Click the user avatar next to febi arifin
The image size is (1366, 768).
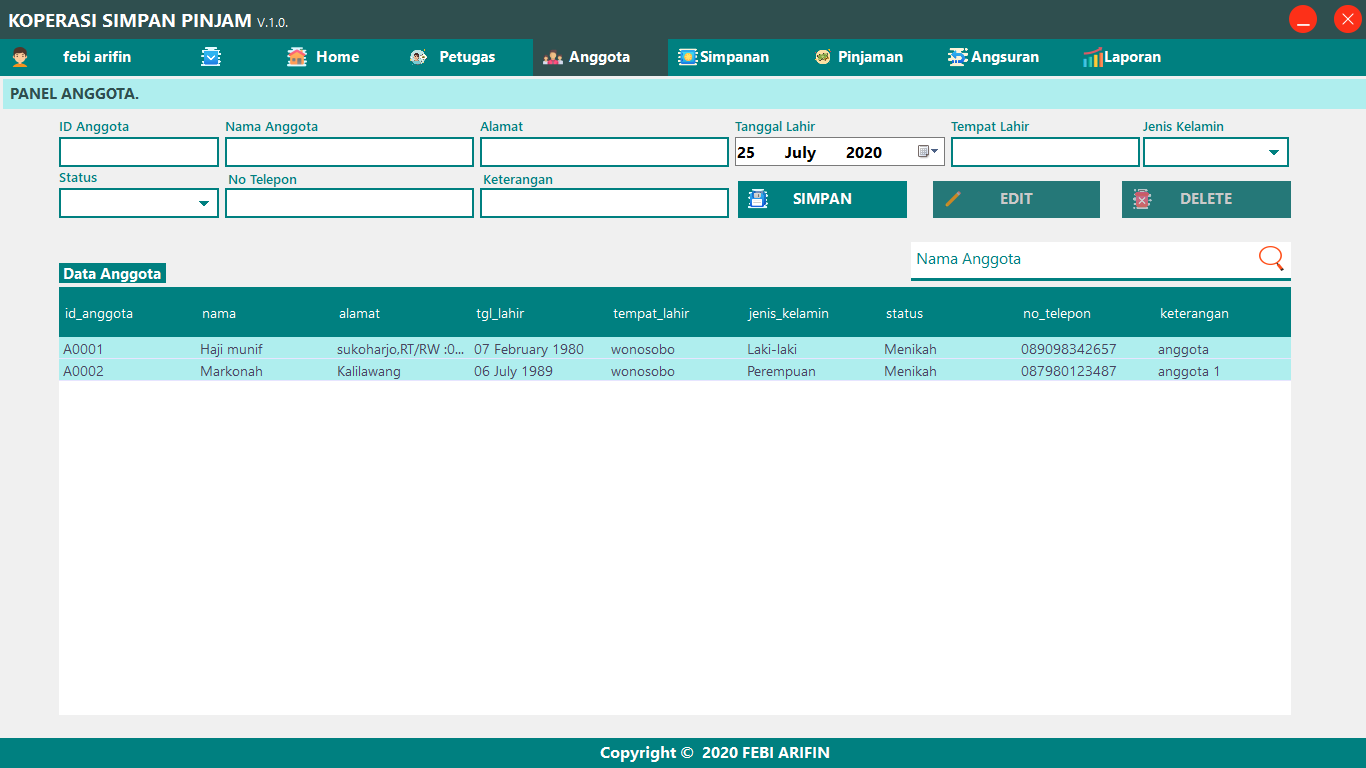tap(22, 57)
